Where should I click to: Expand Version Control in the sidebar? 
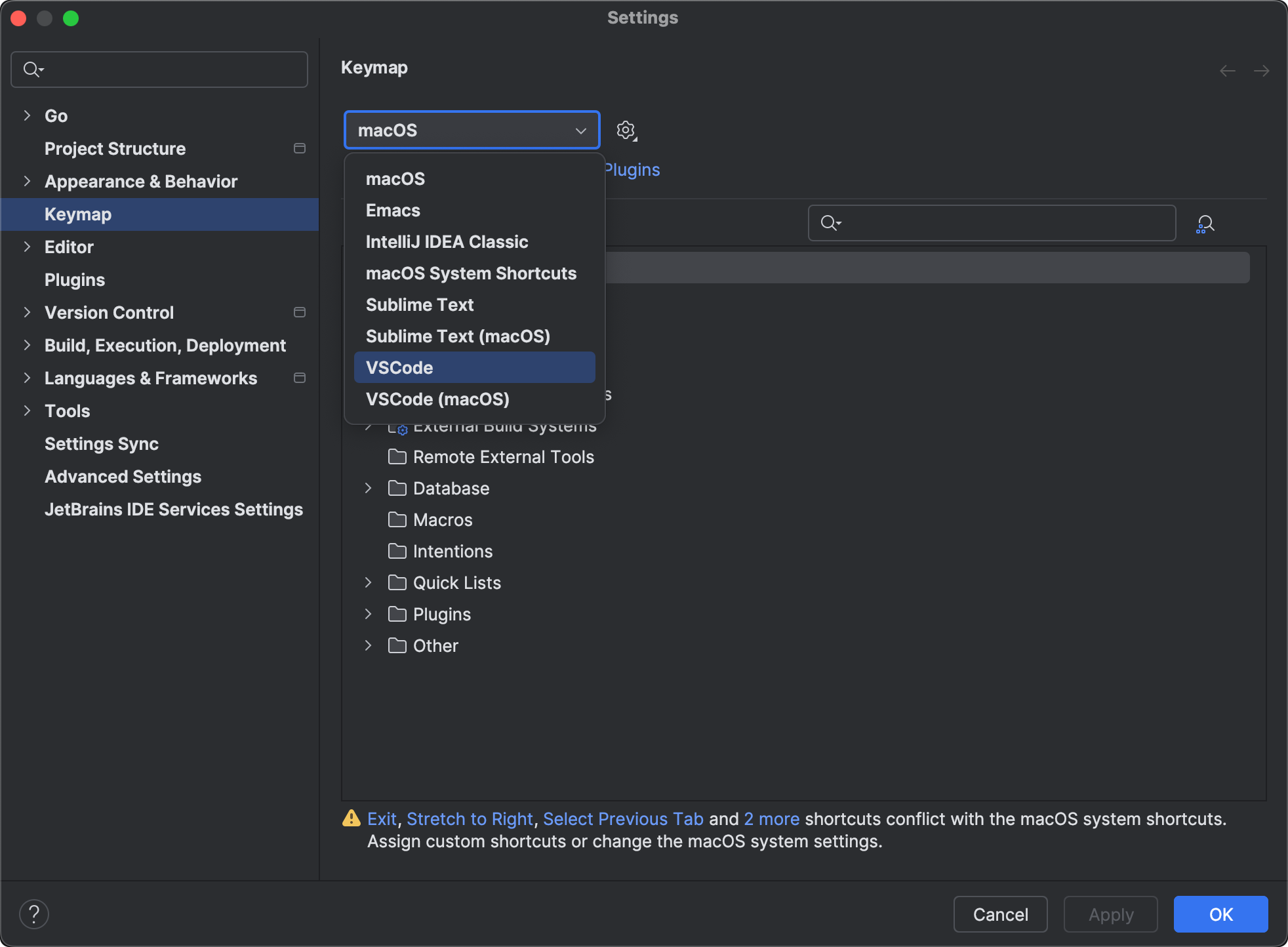click(x=26, y=312)
